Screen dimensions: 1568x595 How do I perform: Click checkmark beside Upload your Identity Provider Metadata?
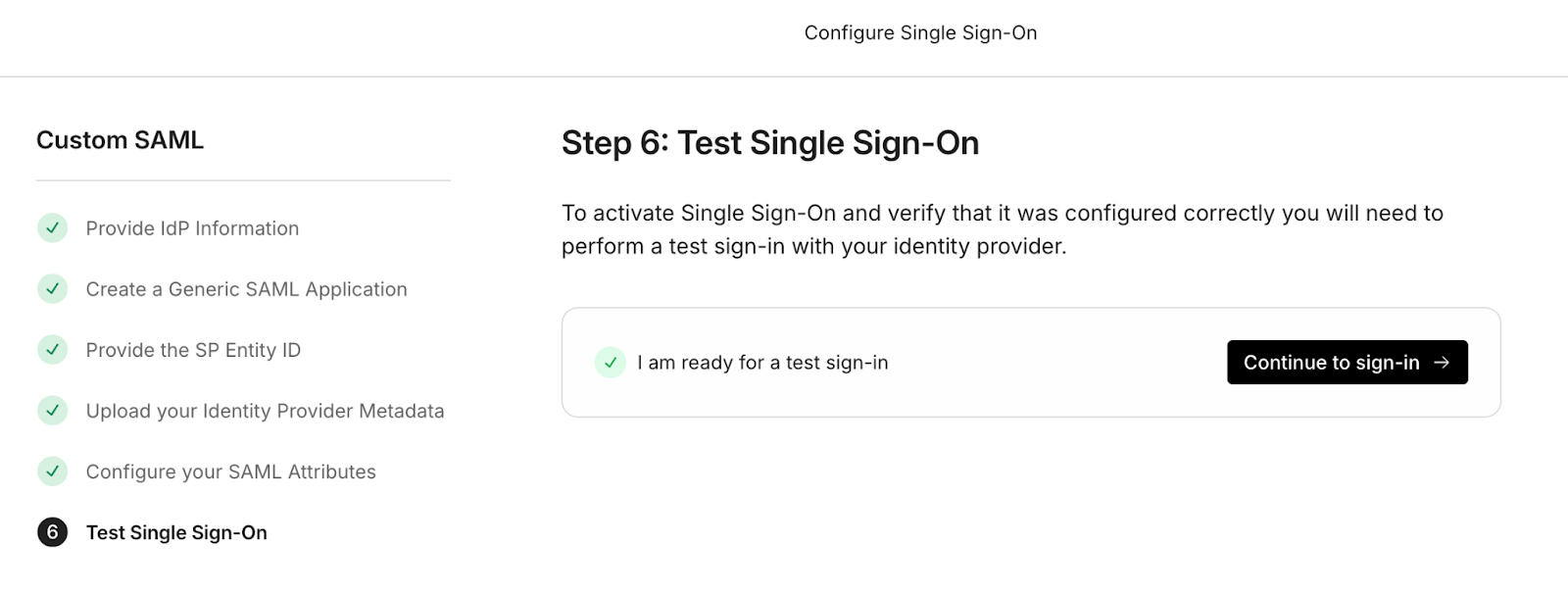coord(52,411)
